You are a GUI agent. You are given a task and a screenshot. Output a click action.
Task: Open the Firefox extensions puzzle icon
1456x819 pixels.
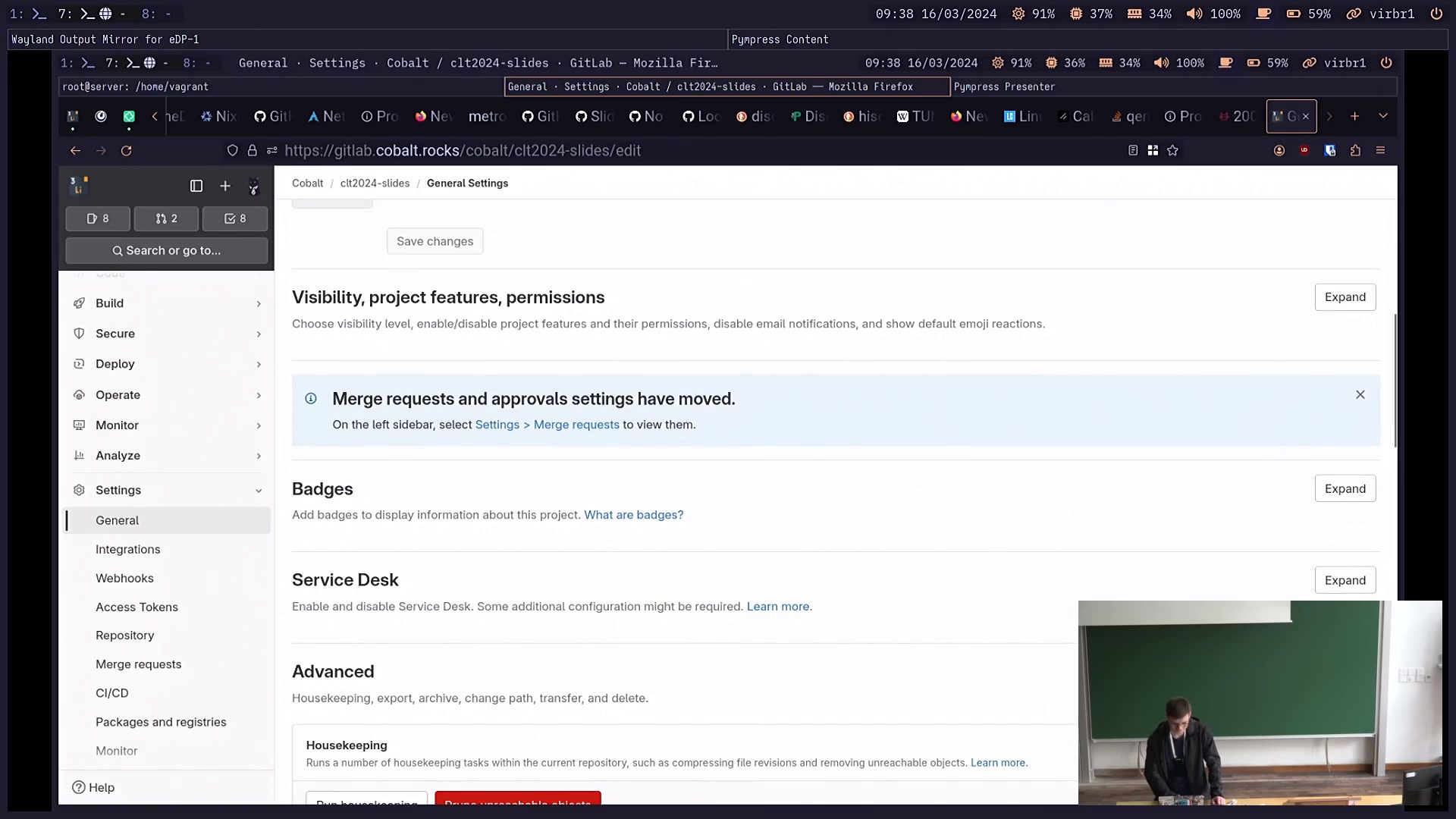pos(1355,151)
